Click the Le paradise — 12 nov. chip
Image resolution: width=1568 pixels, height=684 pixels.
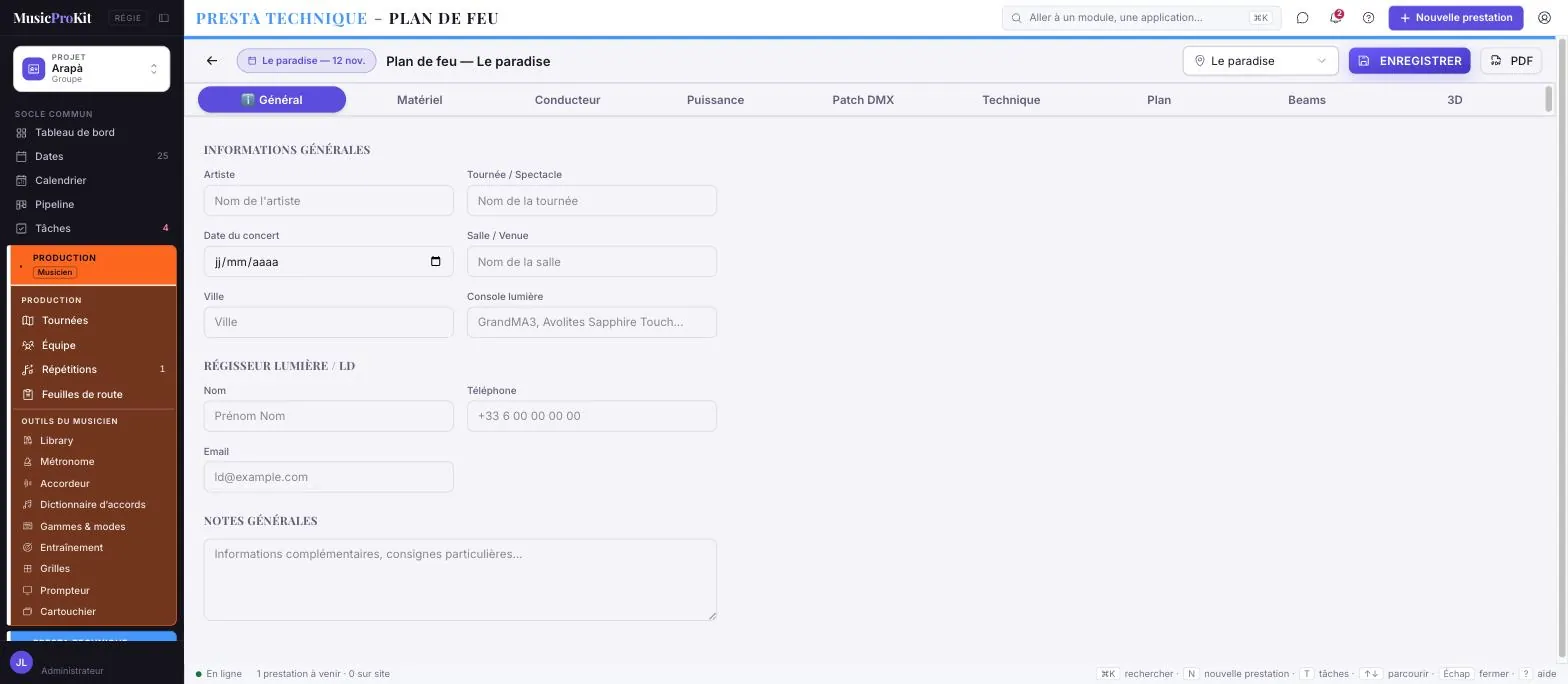(x=306, y=61)
